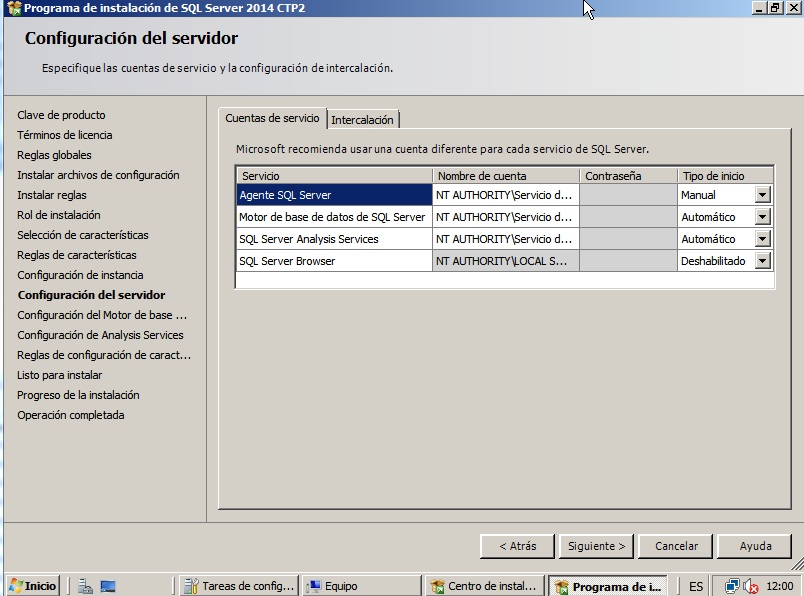Screen dimensions: 804x596
Task: Open Ayuda for this setup page
Action: [755, 546]
